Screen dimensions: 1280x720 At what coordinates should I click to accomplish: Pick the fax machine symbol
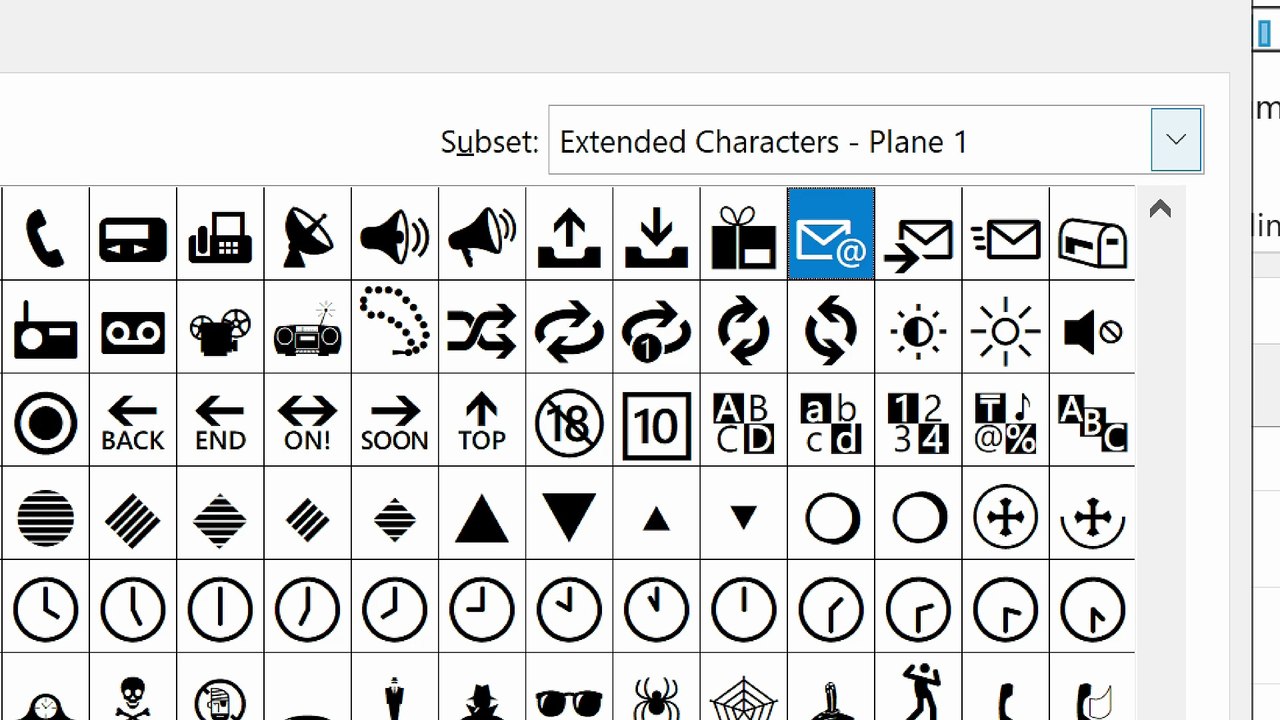tap(220, 234)
